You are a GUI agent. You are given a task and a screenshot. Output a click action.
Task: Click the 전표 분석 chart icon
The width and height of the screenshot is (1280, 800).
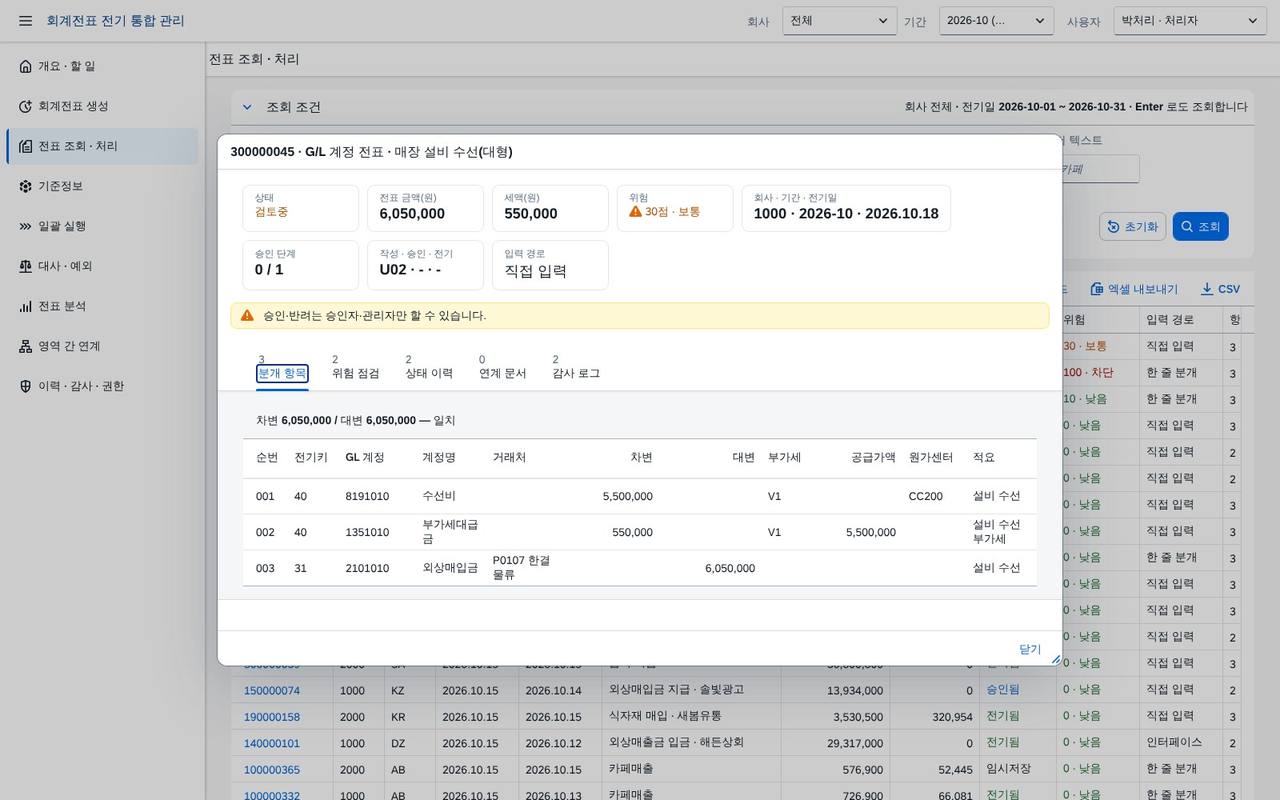[25, 306]
